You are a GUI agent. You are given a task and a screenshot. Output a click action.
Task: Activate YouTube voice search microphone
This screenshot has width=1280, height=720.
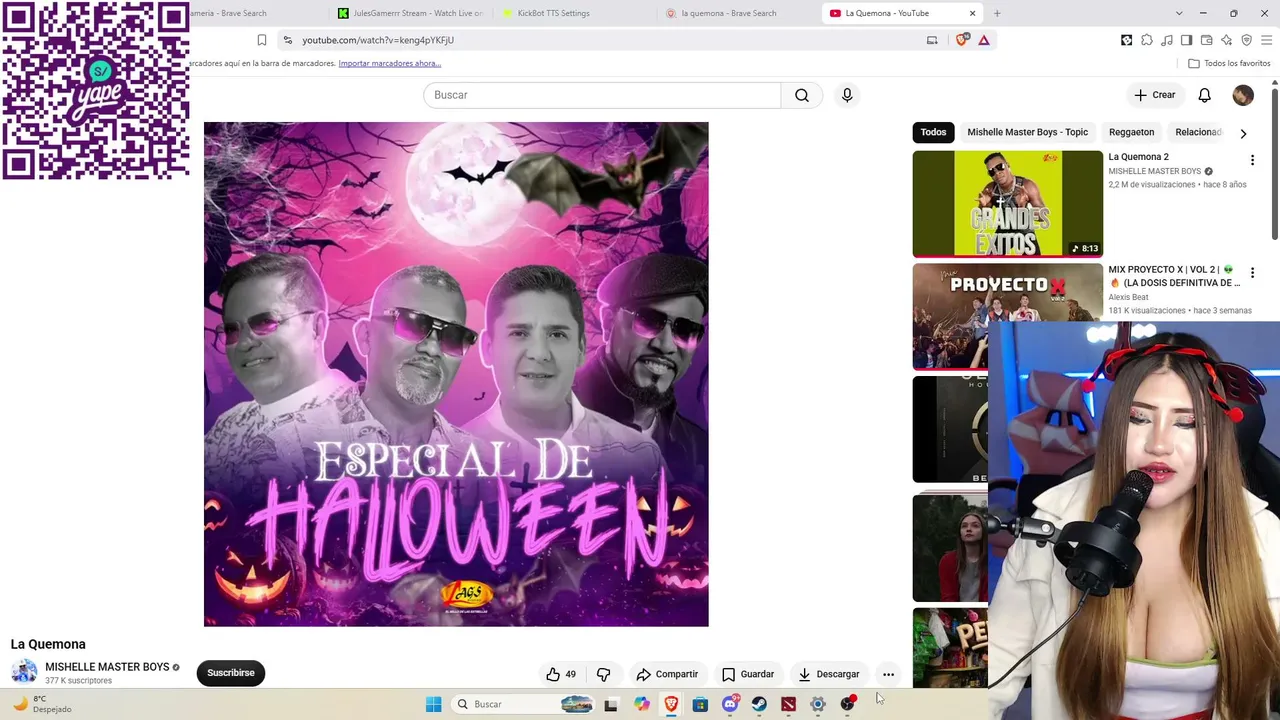(x=847, y=95)
